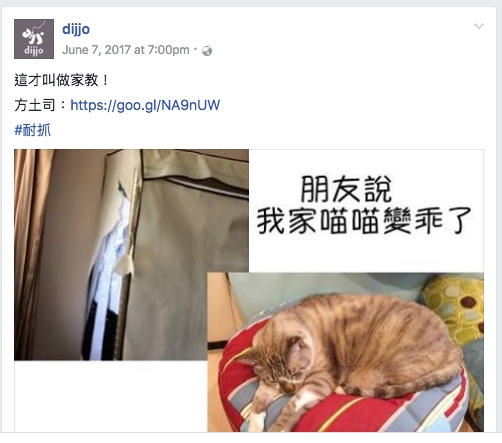Click the brown curtain in the photo

(30, 253)
